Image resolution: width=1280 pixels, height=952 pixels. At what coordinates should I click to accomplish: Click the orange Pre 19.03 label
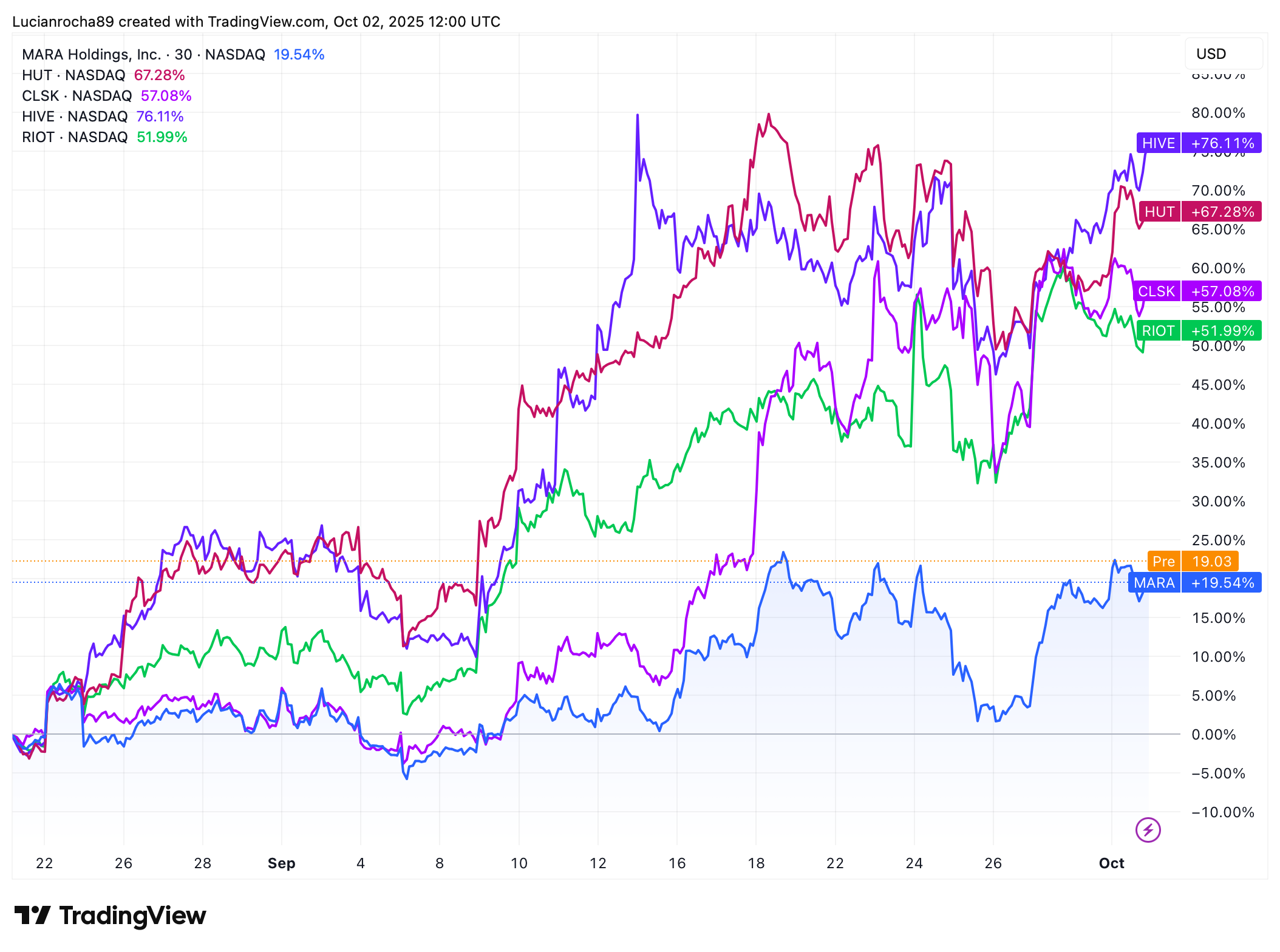pyautogui.click(x=1193, y=561)
